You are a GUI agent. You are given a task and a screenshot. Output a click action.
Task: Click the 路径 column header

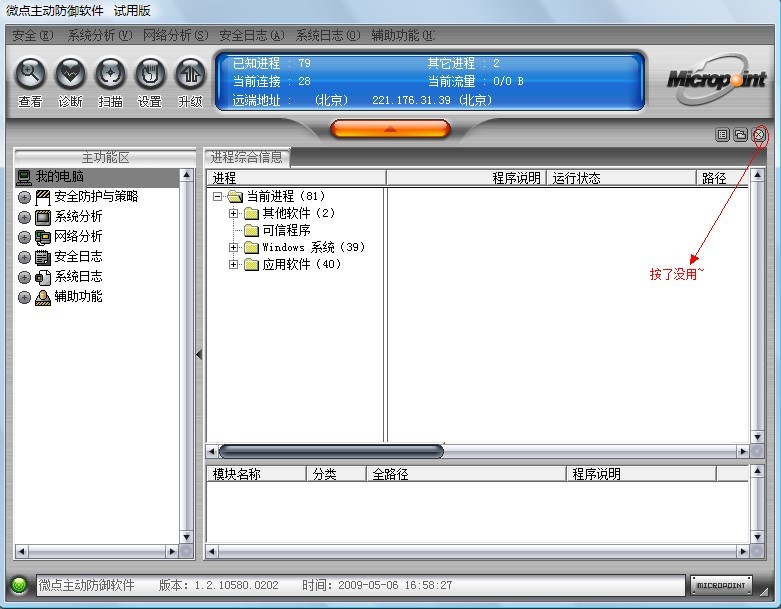click(722, 178)
